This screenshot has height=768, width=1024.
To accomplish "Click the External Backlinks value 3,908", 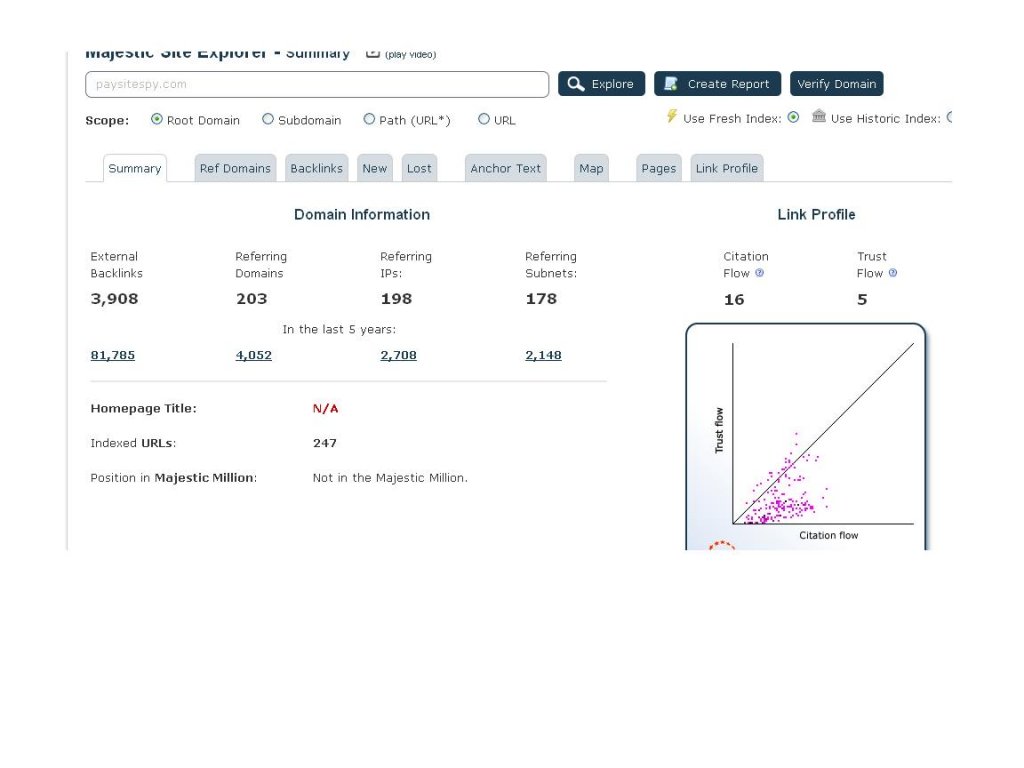I will [114, 299].
